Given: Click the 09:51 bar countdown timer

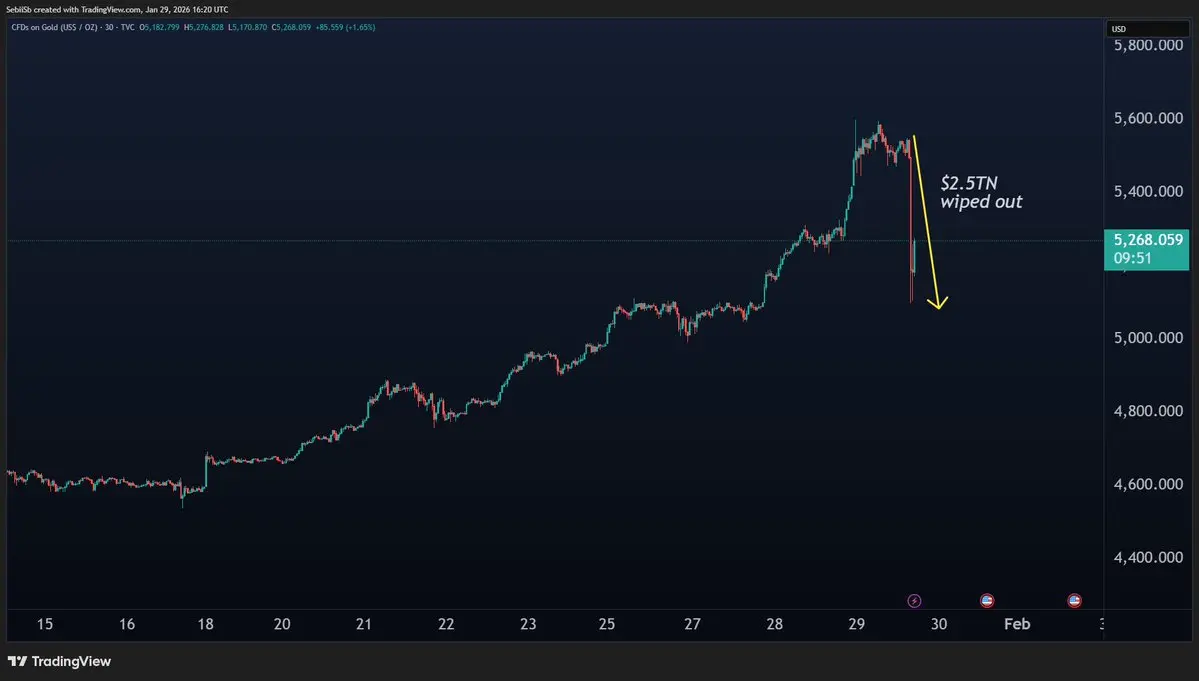Looking at the screenshot, I should (x=1132, y=258).
